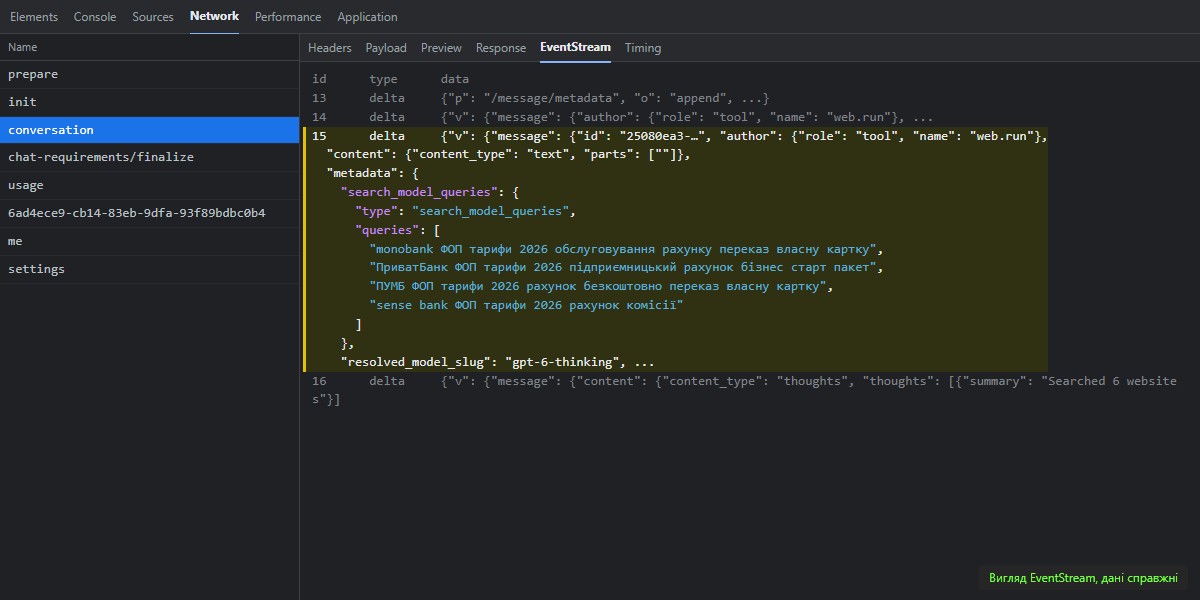
Task: Click the "Вигляд EventStream, дані справжні" status note
Action: click(x=1083, y=578)
